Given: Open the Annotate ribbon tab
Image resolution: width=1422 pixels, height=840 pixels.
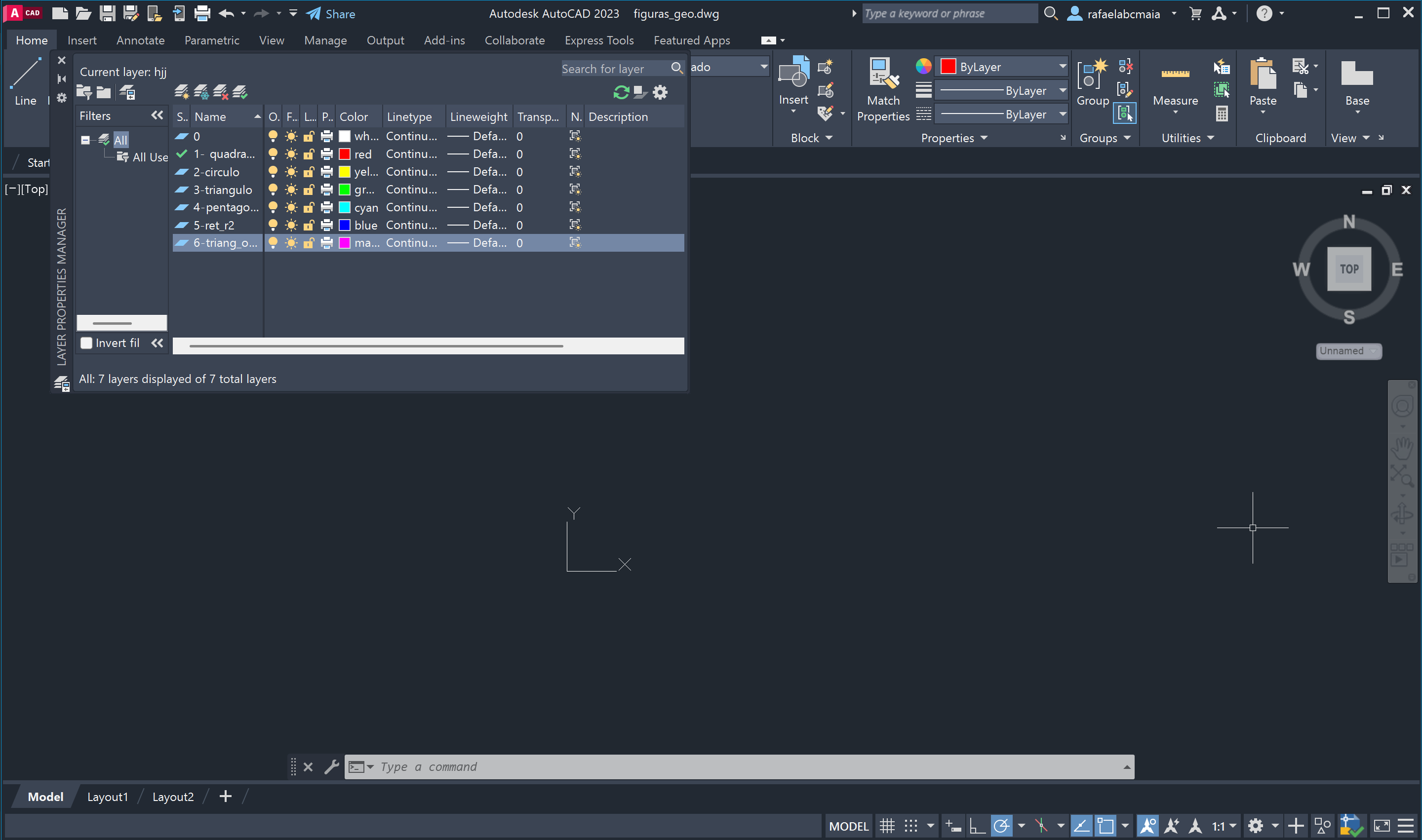Looking at the screenshot, I should (x=140, y=40).
